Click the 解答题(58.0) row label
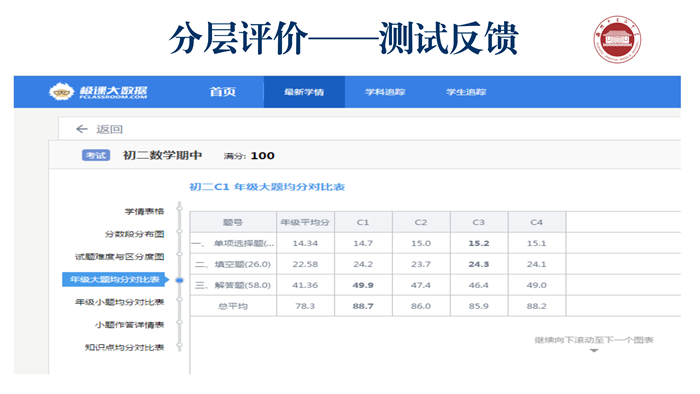Viewport: 700px width, 394px height. coord(233,285)
